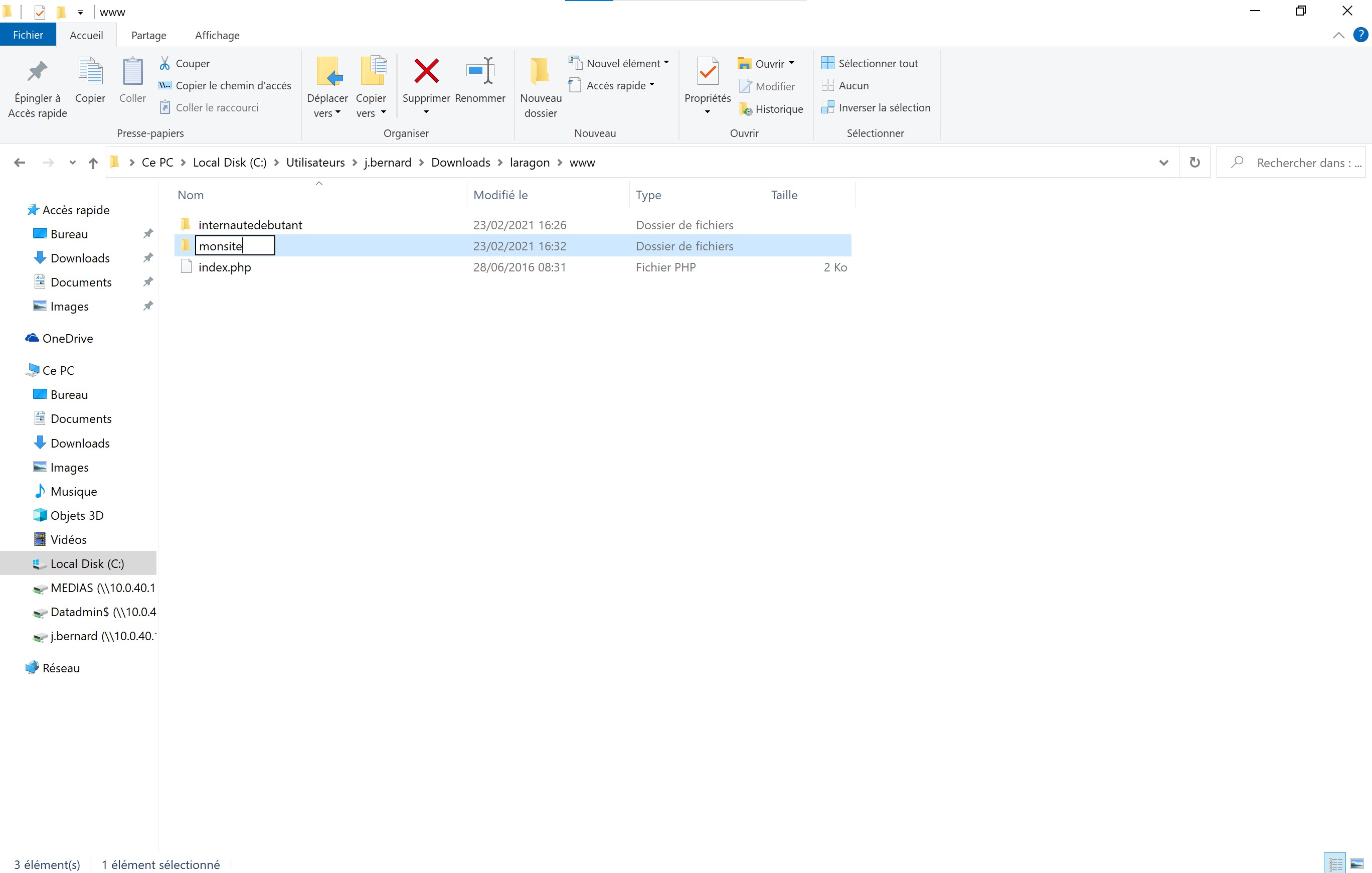Viewport: 1372px width, 873px height.
Task: Go back with the left arrow
Action: tap(20, 163)
